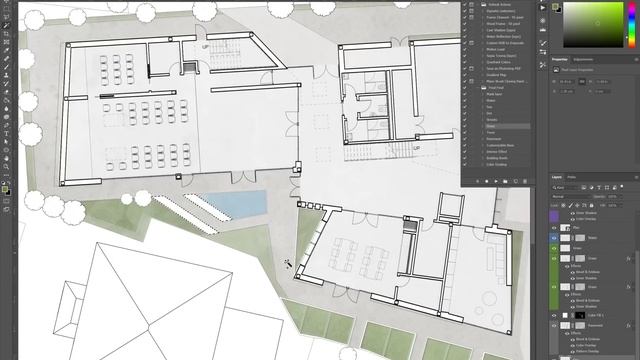Click the Actions play icon in collapsed dock

[542, 8]
